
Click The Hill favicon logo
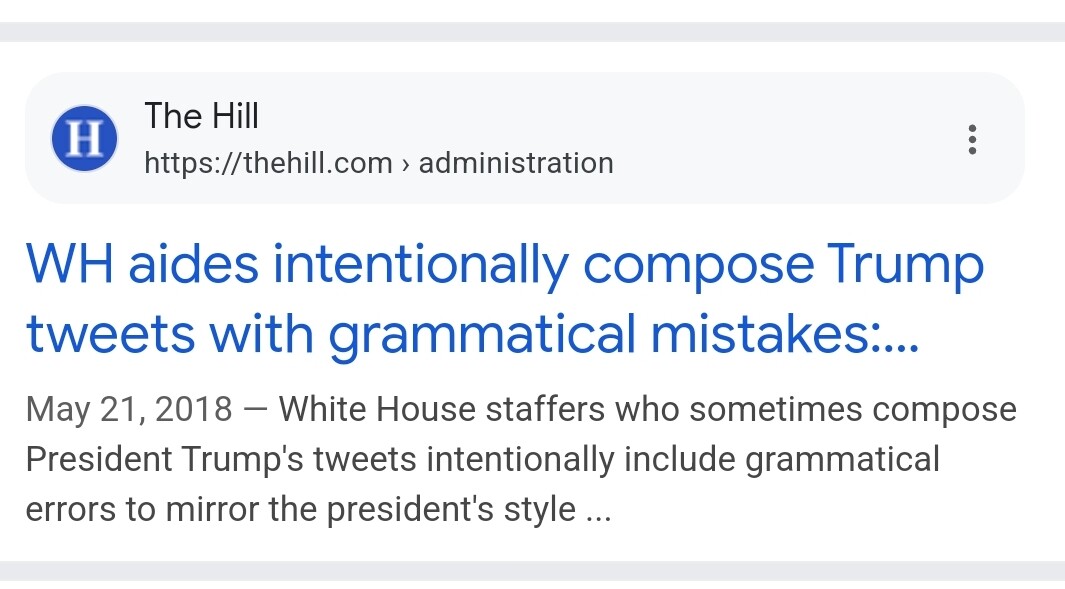point(84,138)
